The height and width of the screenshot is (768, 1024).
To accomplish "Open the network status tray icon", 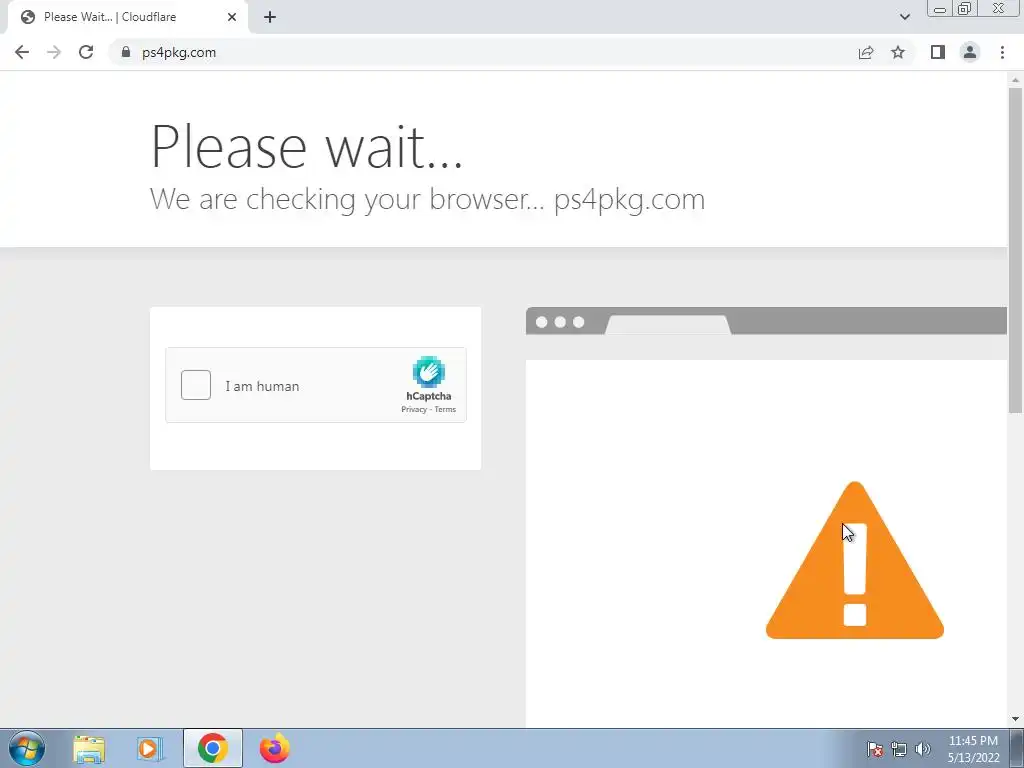I will [899, 749].
